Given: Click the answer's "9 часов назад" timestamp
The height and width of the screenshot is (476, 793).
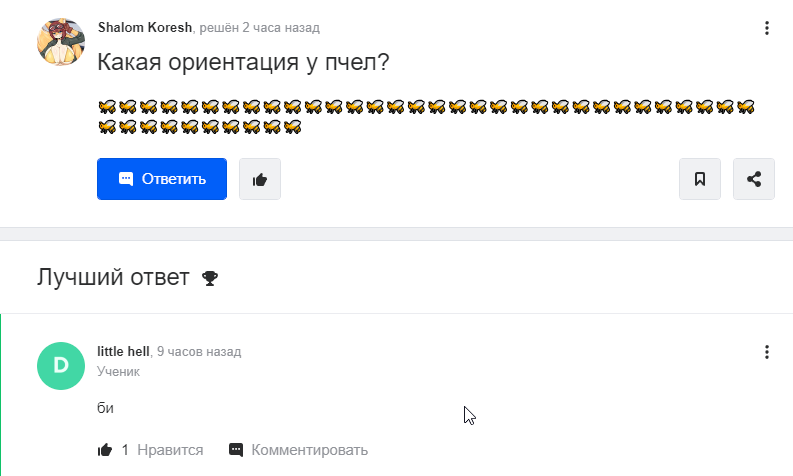Looking at the screenshot, I should click(199, 352).
